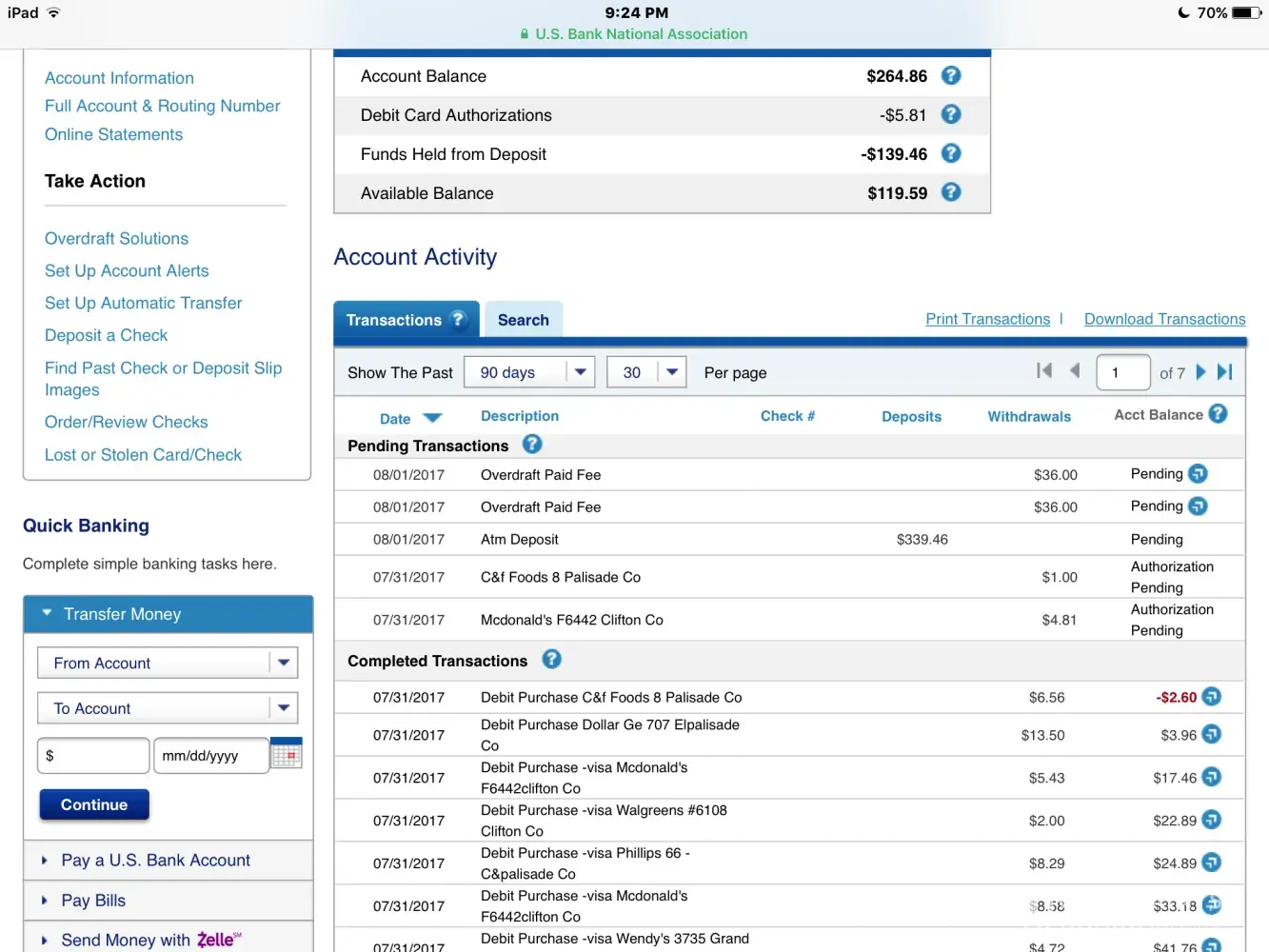1269x952 pixels.
Task: Click detail icon for -$2.60 balance row
Action: [1211, 697]
